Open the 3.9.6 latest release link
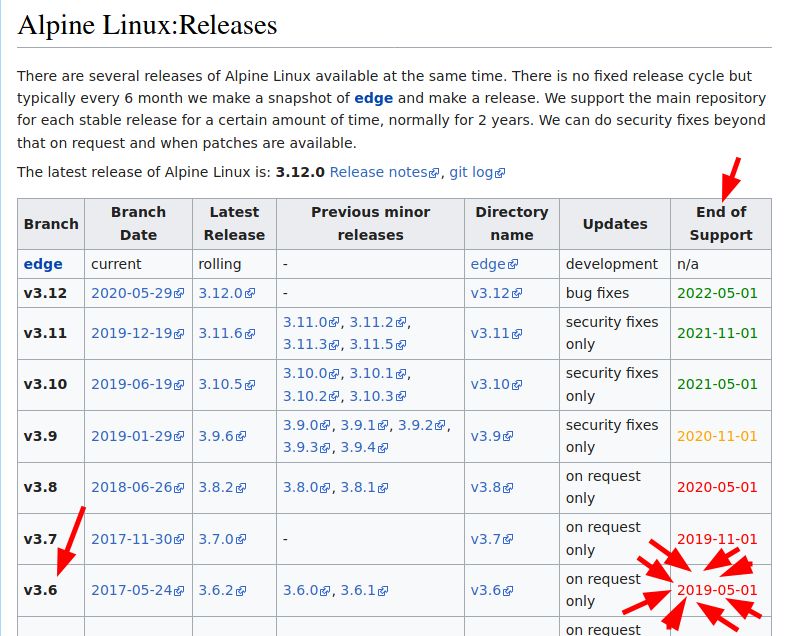Viewport: 786px width, 636px height. (222, 436)
